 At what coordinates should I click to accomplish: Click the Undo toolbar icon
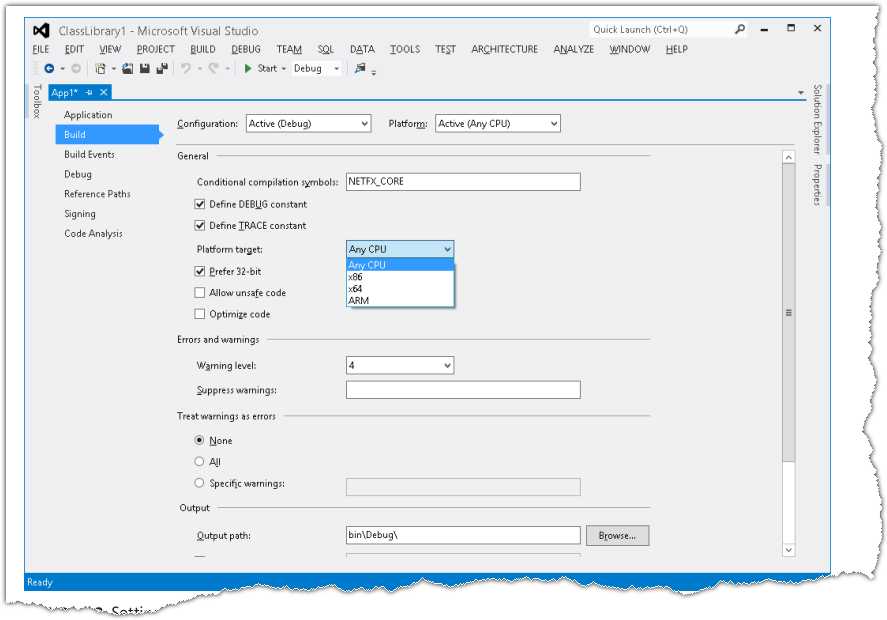coord(186,68)
